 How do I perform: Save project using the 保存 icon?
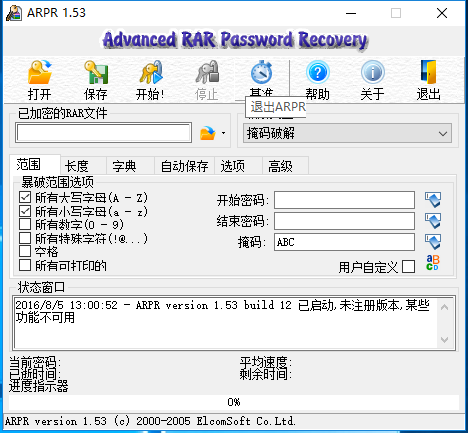coord(96,80)
